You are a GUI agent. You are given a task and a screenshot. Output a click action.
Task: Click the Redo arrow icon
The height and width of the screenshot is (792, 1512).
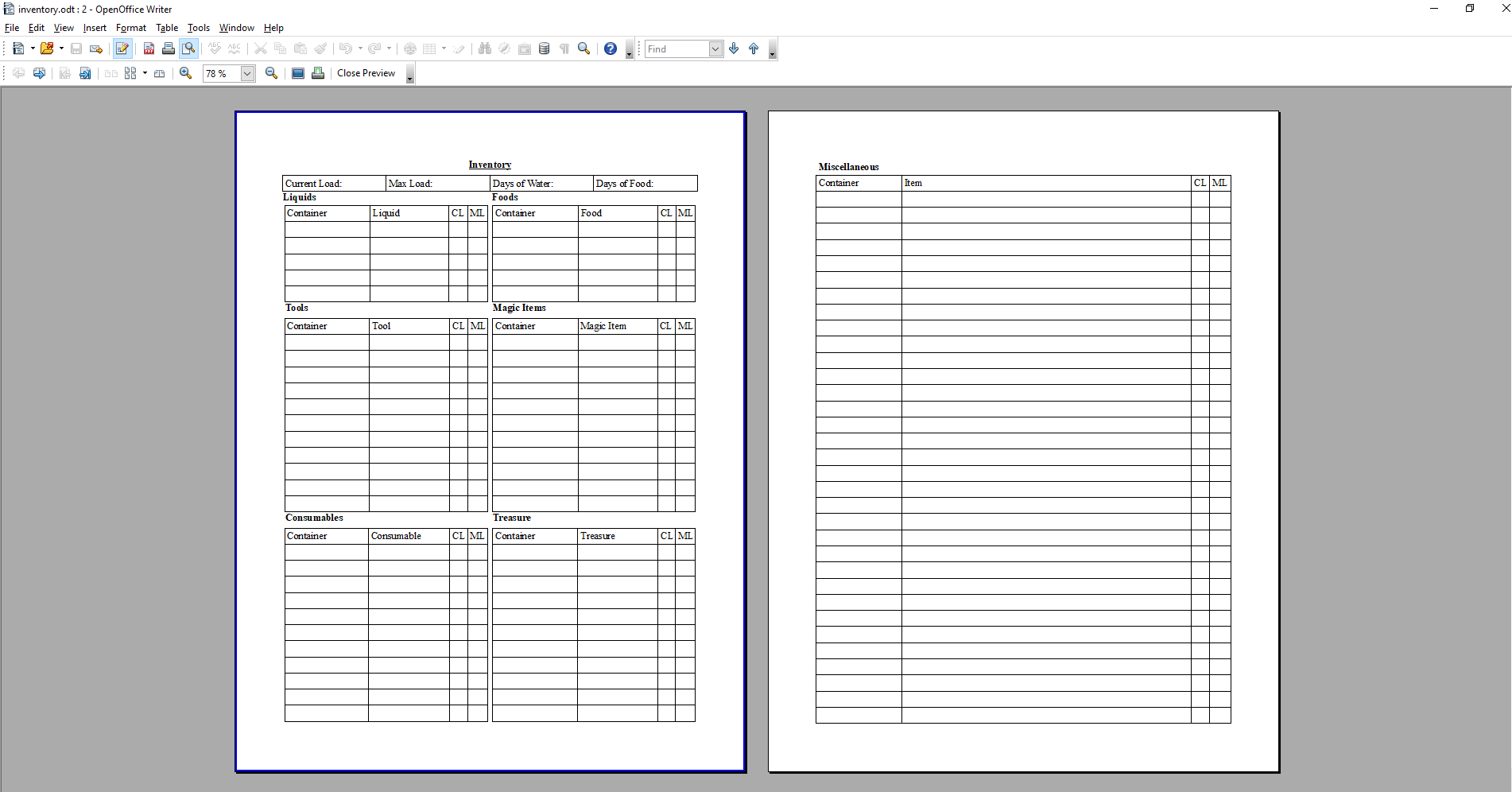pyautogui.click(x=374, y=49)
